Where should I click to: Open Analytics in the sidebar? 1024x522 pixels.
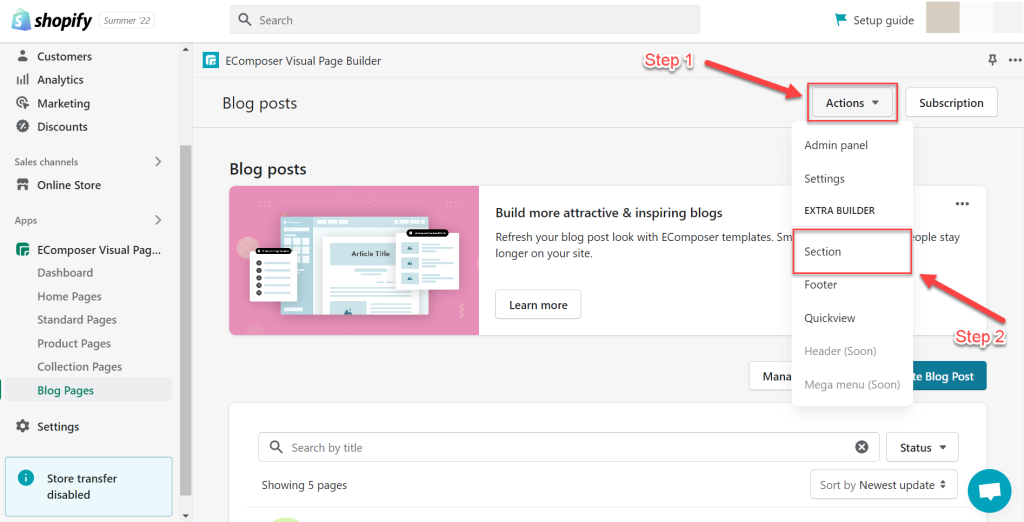click(60, 80)
